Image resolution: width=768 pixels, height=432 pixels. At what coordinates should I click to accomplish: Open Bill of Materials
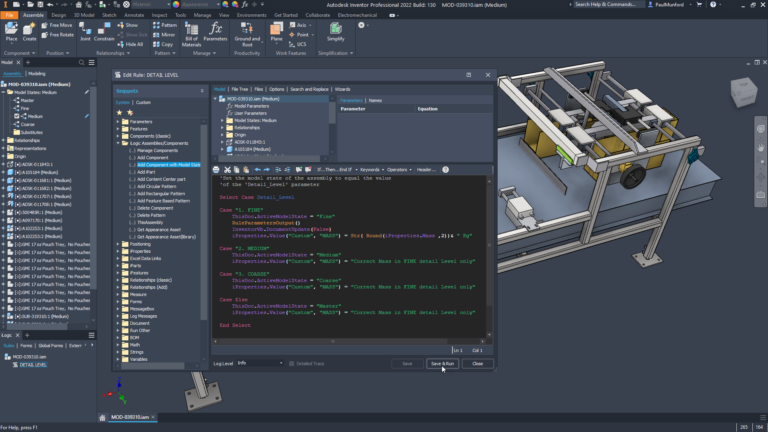pos(192,34)
